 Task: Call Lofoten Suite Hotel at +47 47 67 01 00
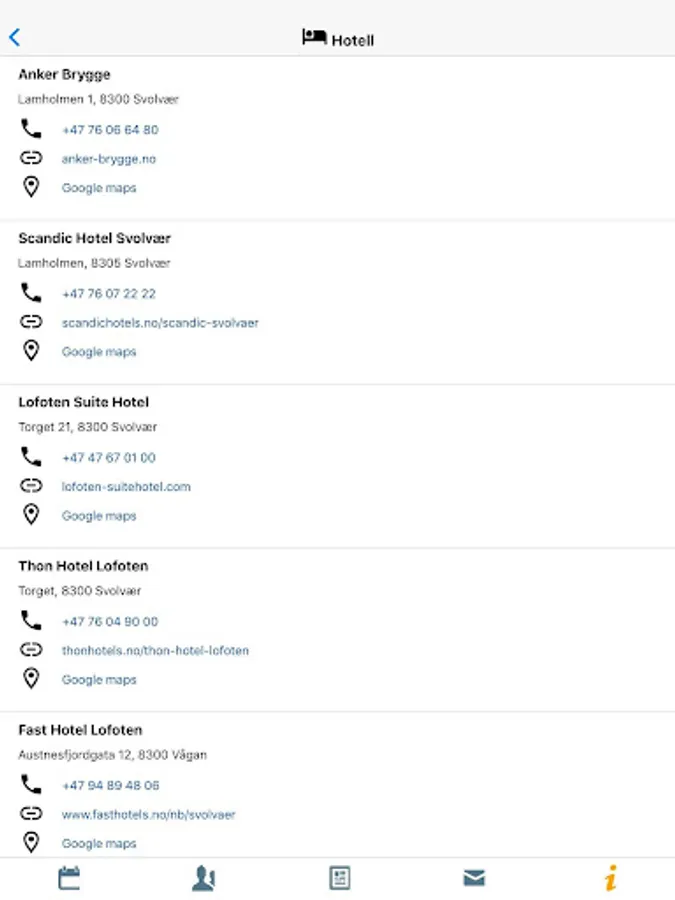[x=109, y=458]
